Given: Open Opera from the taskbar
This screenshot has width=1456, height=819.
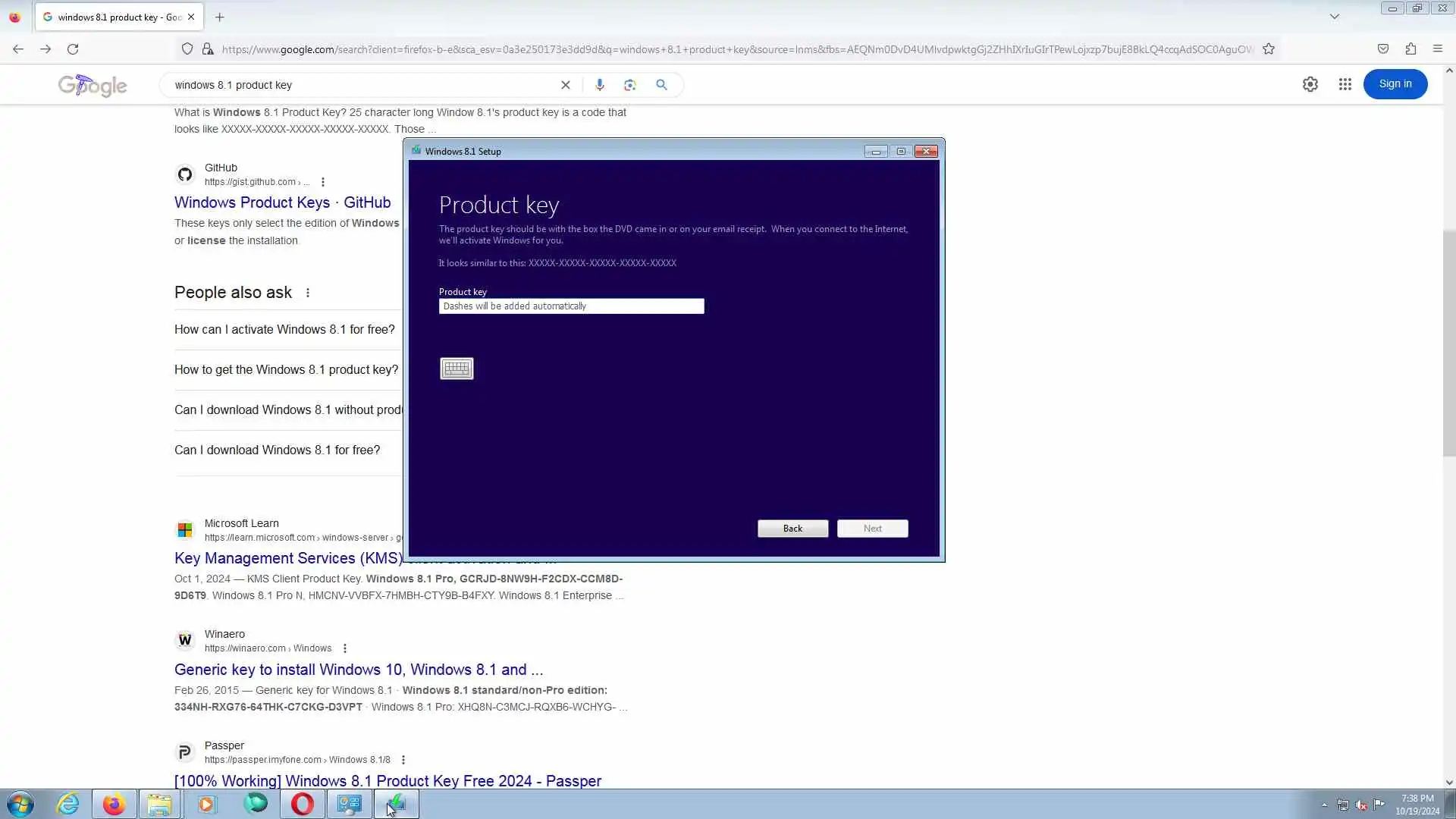Looking at the screenshot, I should (x=302, y=804).
